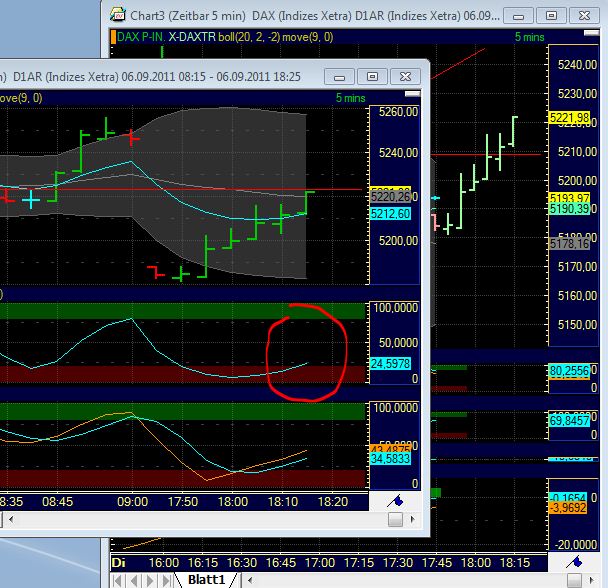Click the Chart3 window title icon

click(x=118, y=15)
